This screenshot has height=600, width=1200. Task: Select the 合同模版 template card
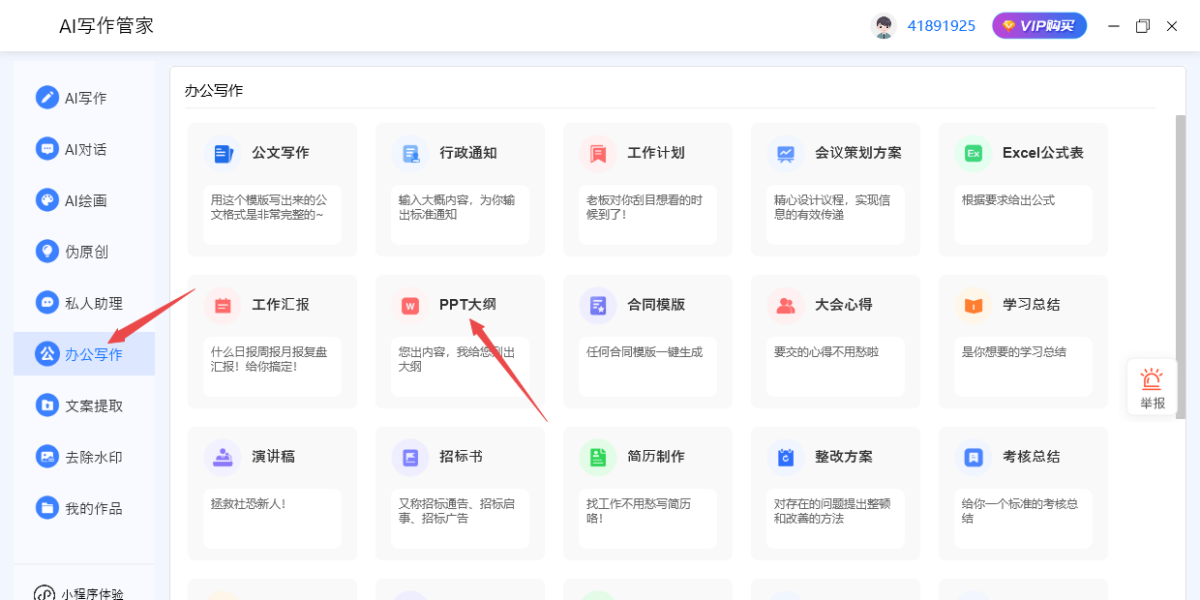click(x=647, y=341)
